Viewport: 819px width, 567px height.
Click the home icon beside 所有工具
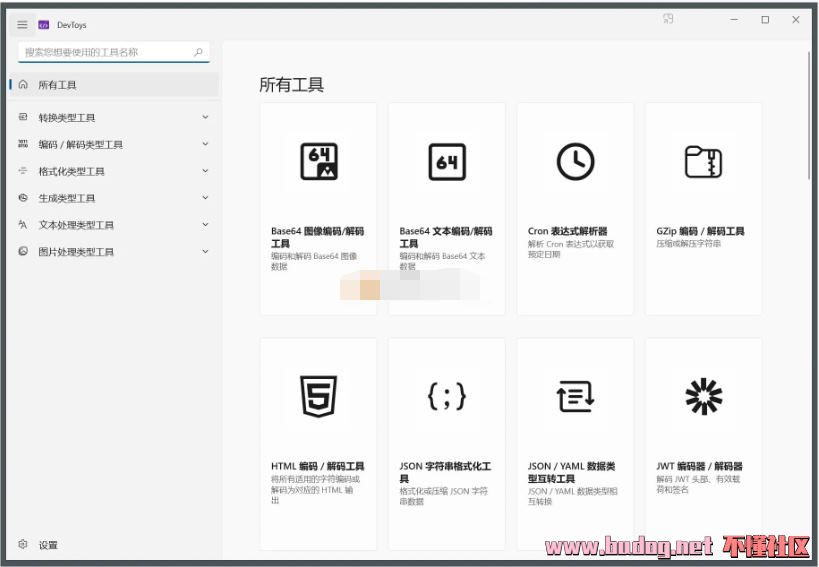click(23, 84)
